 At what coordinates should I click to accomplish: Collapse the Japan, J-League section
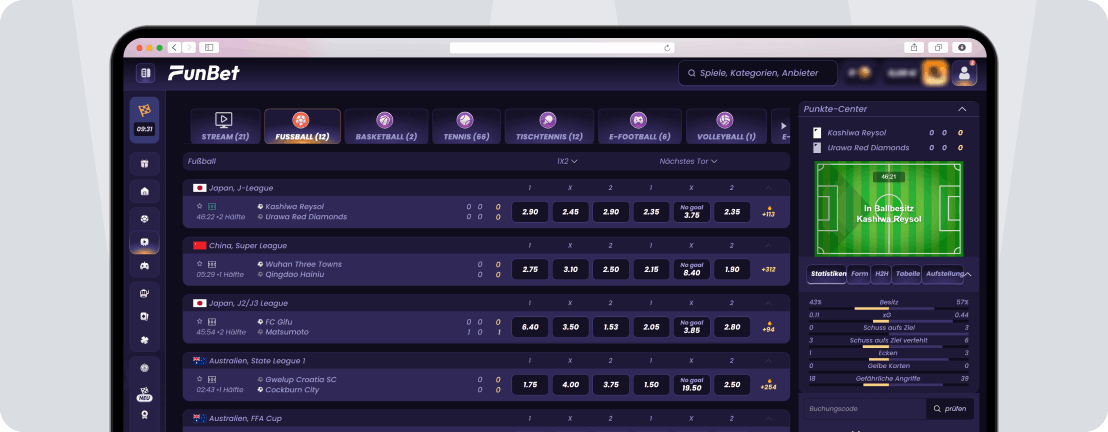[x=768, y=188]
